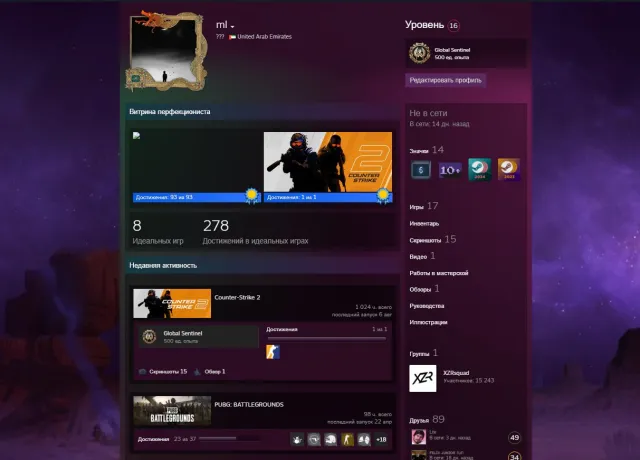Screen dimensions: 640x460
Task: Open the Counter-Strike 2 thumbnail in recent activity
Action: [x=172, y=304]
